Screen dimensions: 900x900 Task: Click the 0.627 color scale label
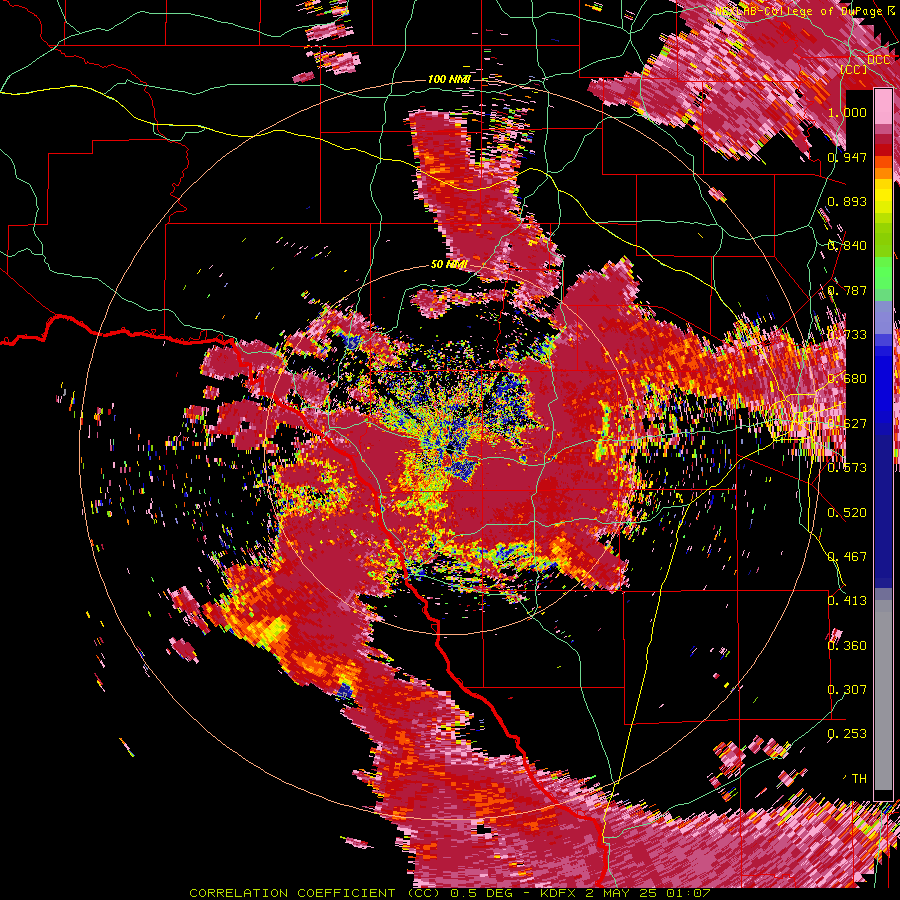coord(847,424)
